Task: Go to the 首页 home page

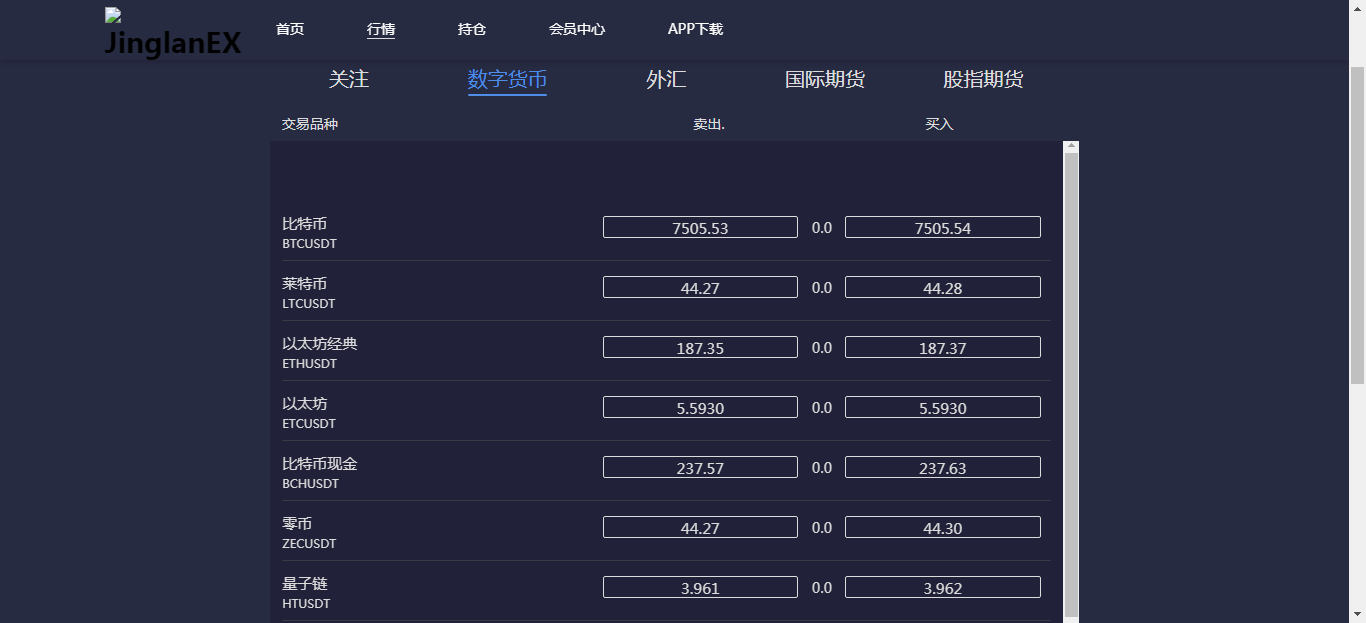Action: coord(290,29)
